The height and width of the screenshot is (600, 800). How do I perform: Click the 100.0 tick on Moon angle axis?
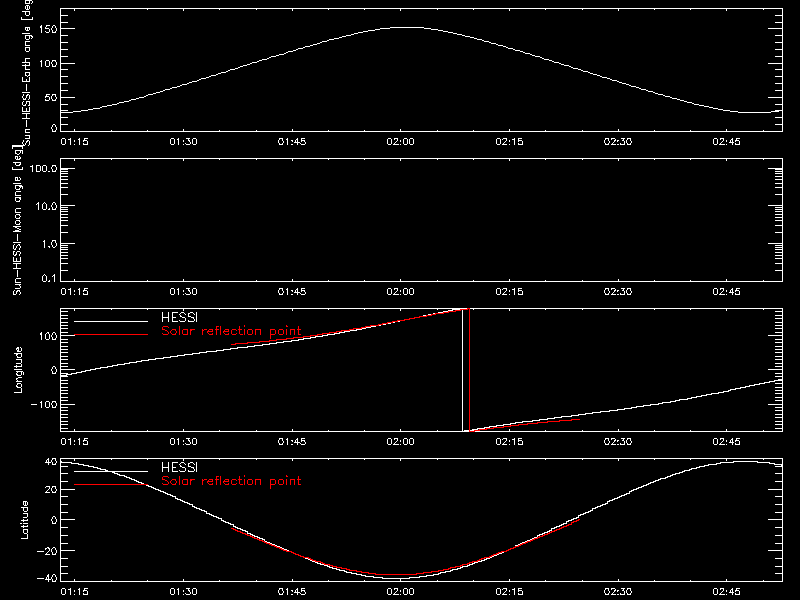click(43, 169)
